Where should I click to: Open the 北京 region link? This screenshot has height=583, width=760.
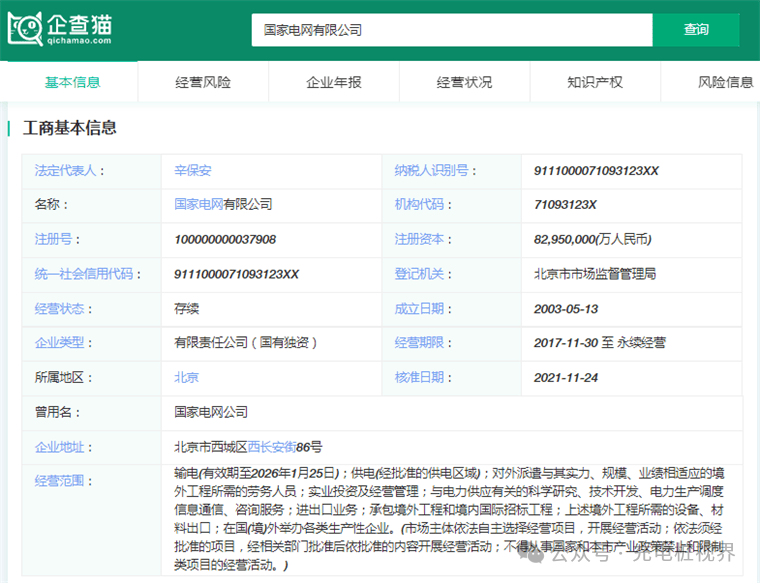pos(186,377)
